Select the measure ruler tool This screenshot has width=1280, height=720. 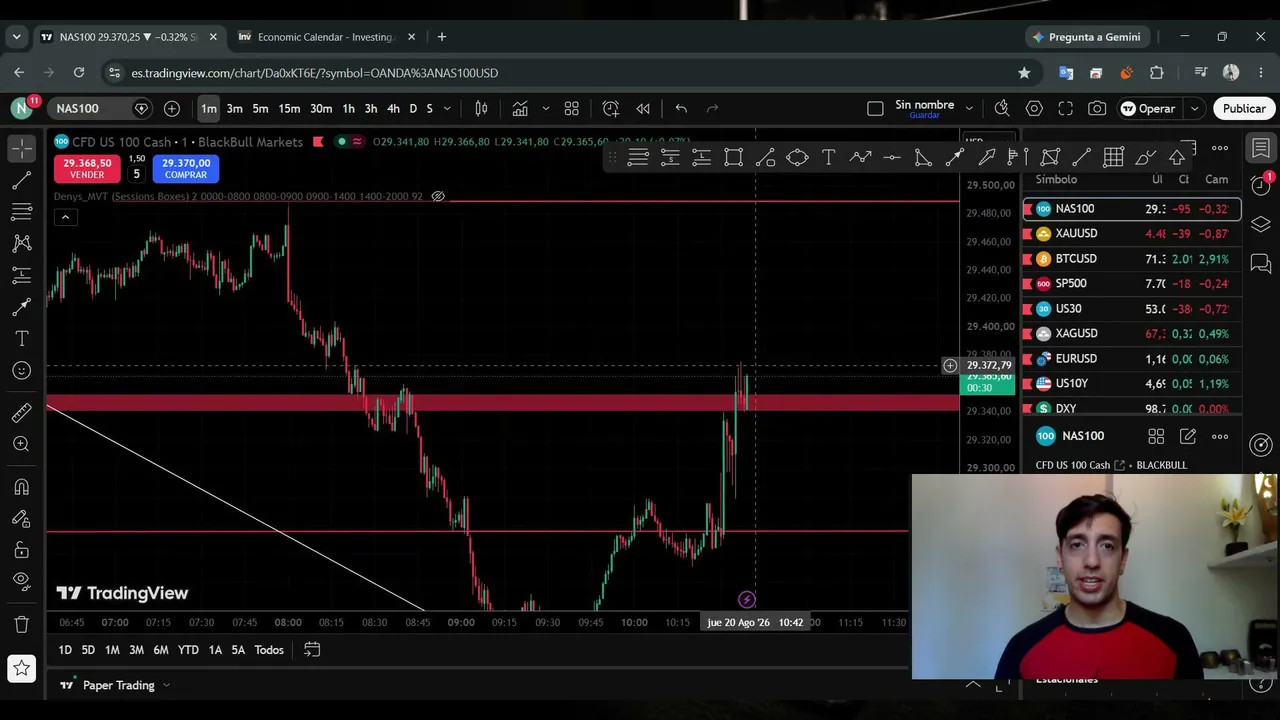[x=21, y=413]
